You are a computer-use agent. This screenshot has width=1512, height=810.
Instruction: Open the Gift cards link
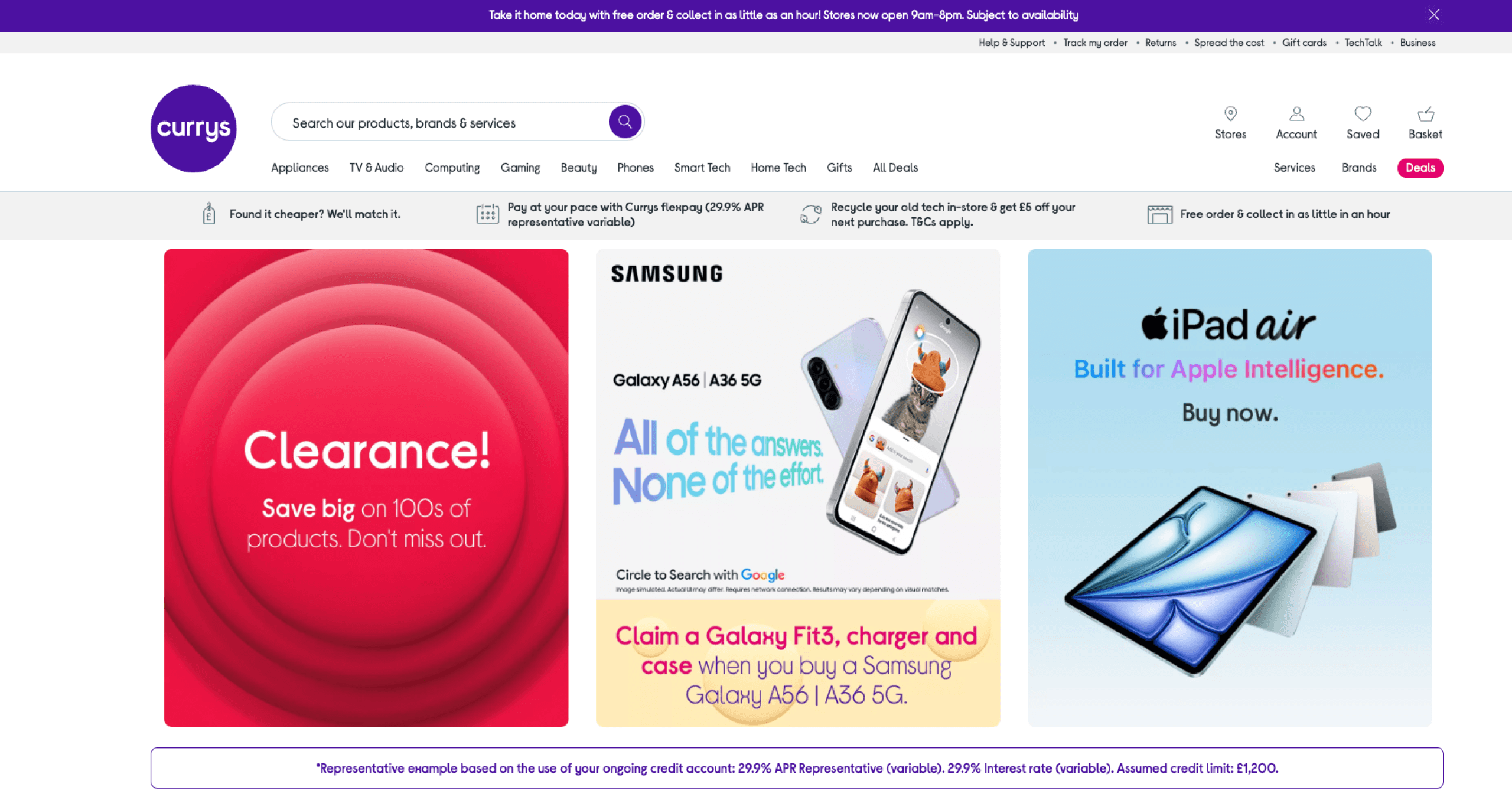[1304, 43]
